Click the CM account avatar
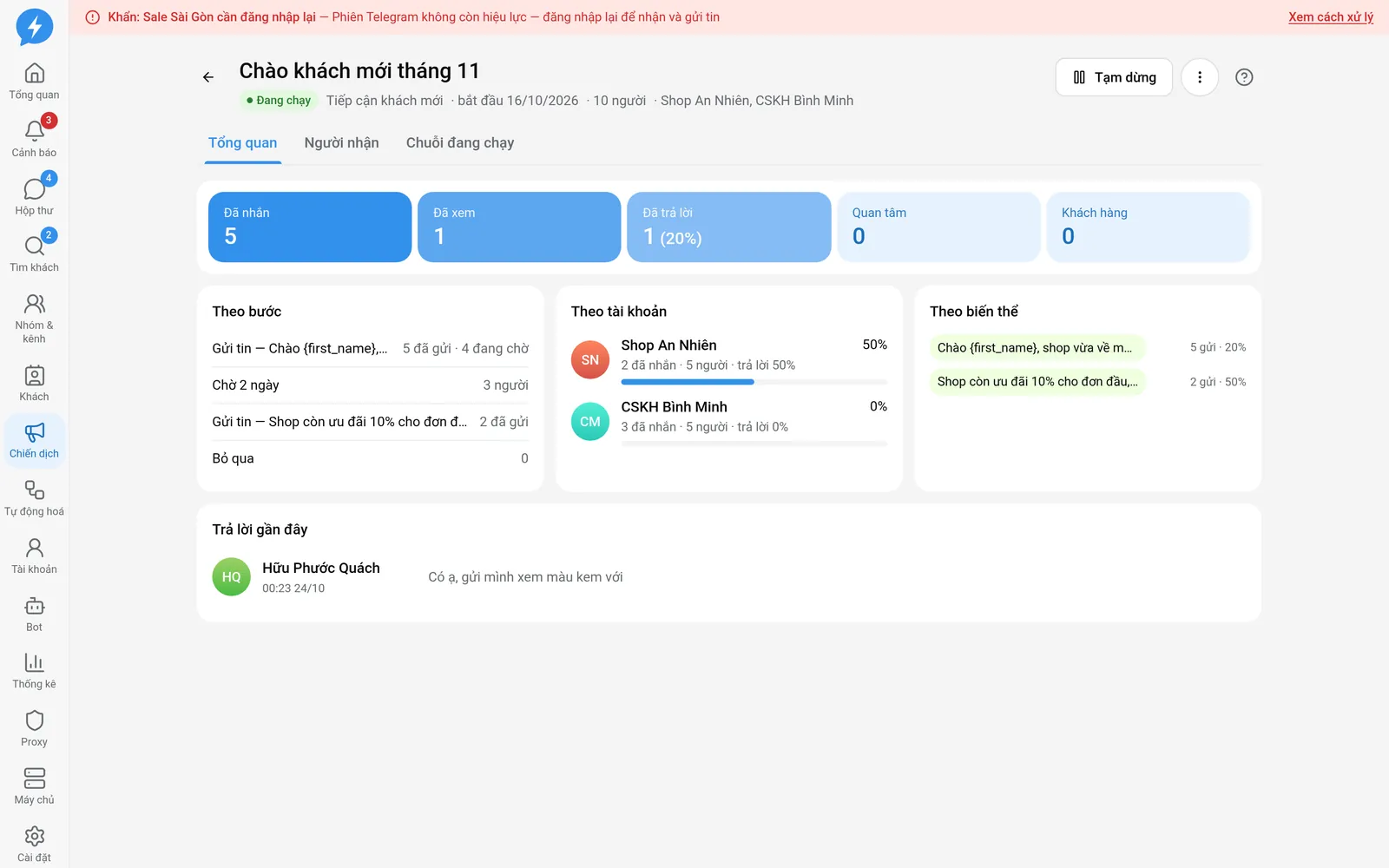This screenshot has width=1389, height=868. 590,422
